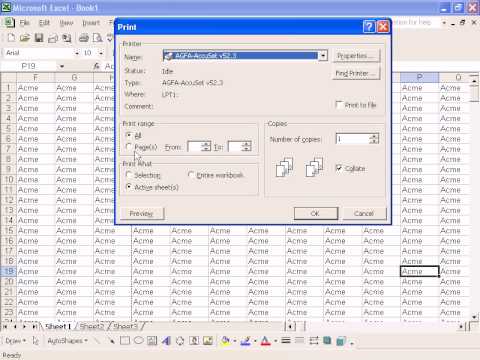Apply the Fill Color paint bucket
This screenshot has width=480, height=360.
(x=226, y=341)
